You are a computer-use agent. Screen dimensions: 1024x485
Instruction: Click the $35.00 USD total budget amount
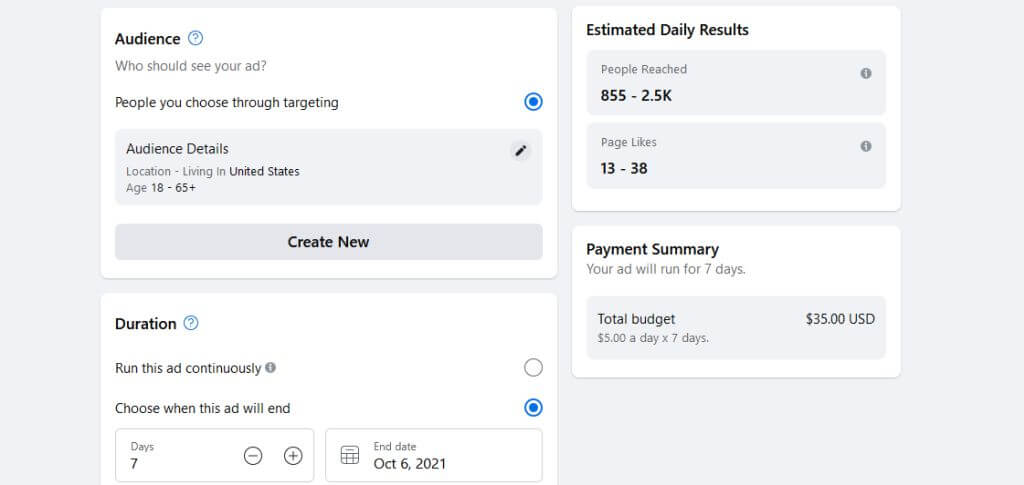pyautogui.click(x=840, y=320)
